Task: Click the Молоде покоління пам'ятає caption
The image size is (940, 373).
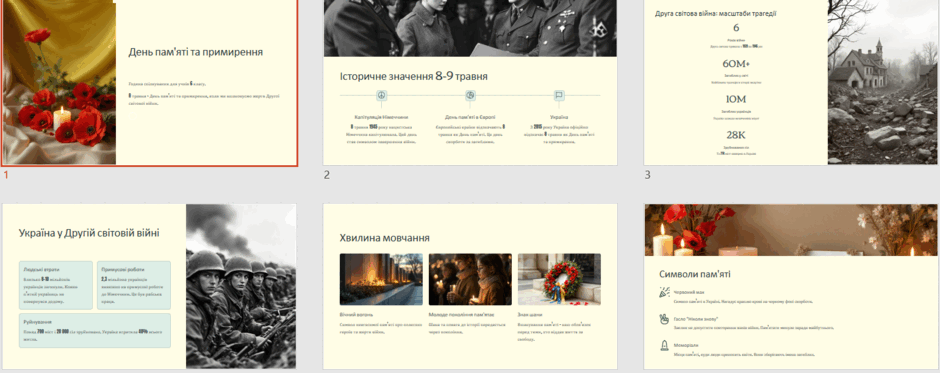Action: tap(462, 314)
